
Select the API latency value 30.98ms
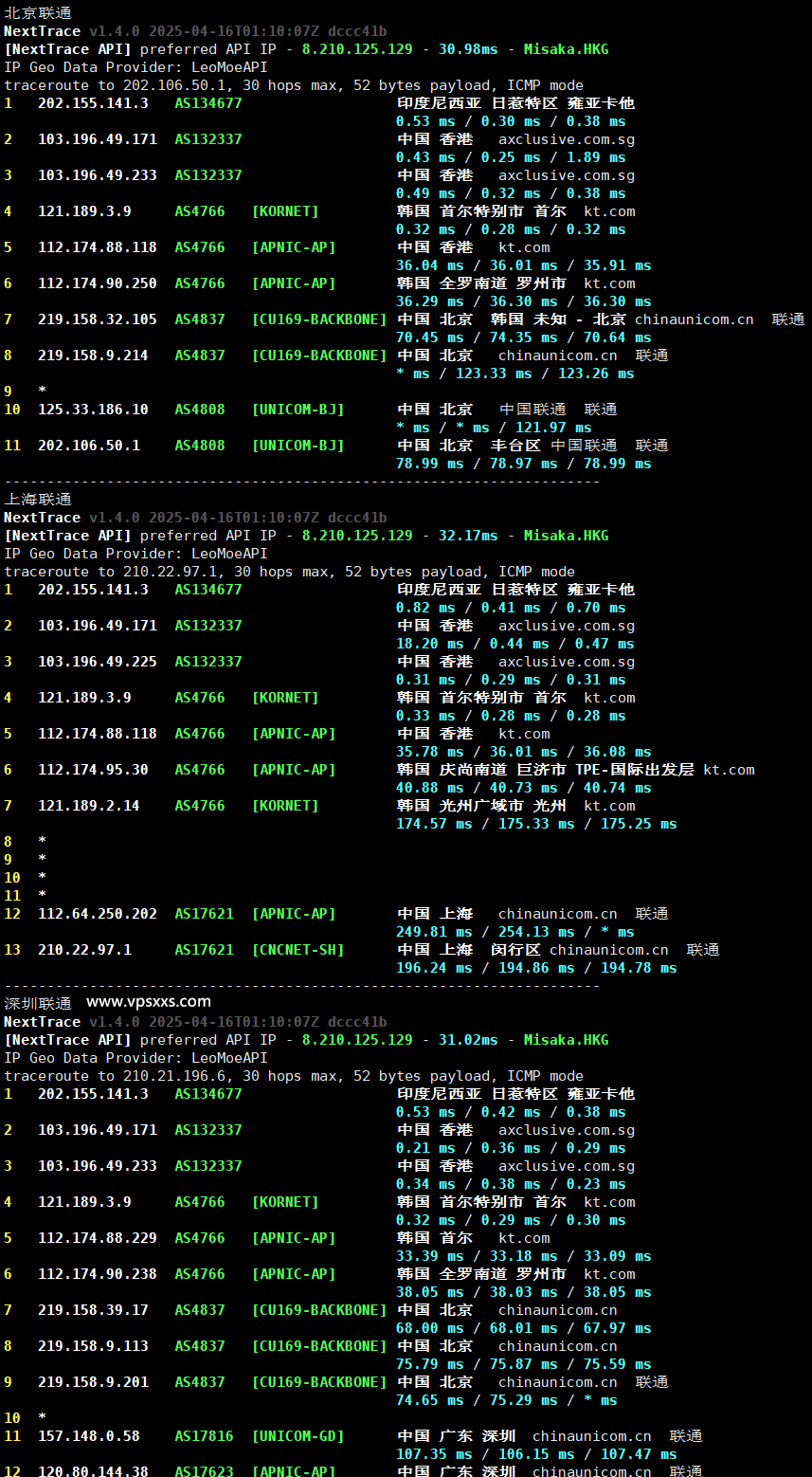point(468,49)
